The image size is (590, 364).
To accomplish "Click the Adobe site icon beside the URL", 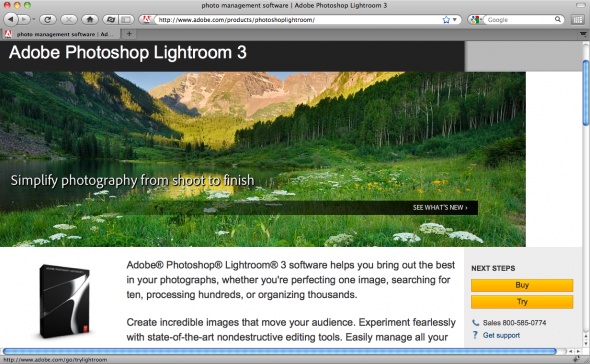I will pos(147,19).
